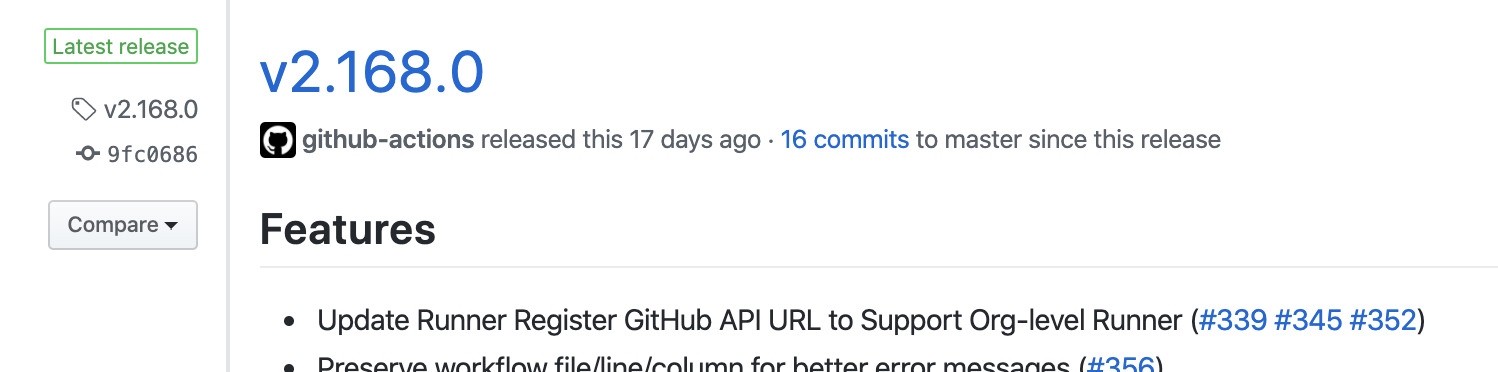
Task: Select the Latest release badge
Action: point(121,47)
